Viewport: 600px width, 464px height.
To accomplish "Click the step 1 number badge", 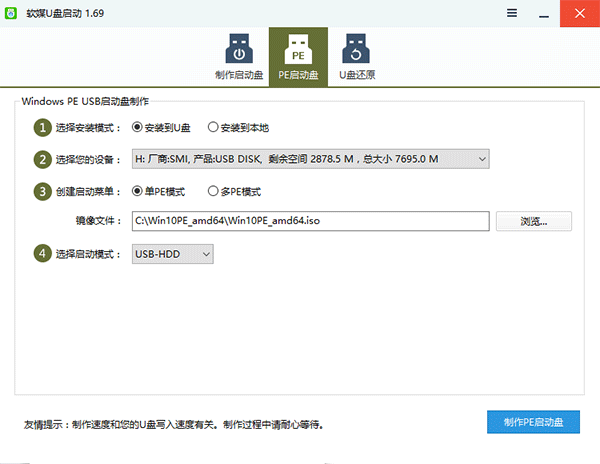I will [42, 127].
